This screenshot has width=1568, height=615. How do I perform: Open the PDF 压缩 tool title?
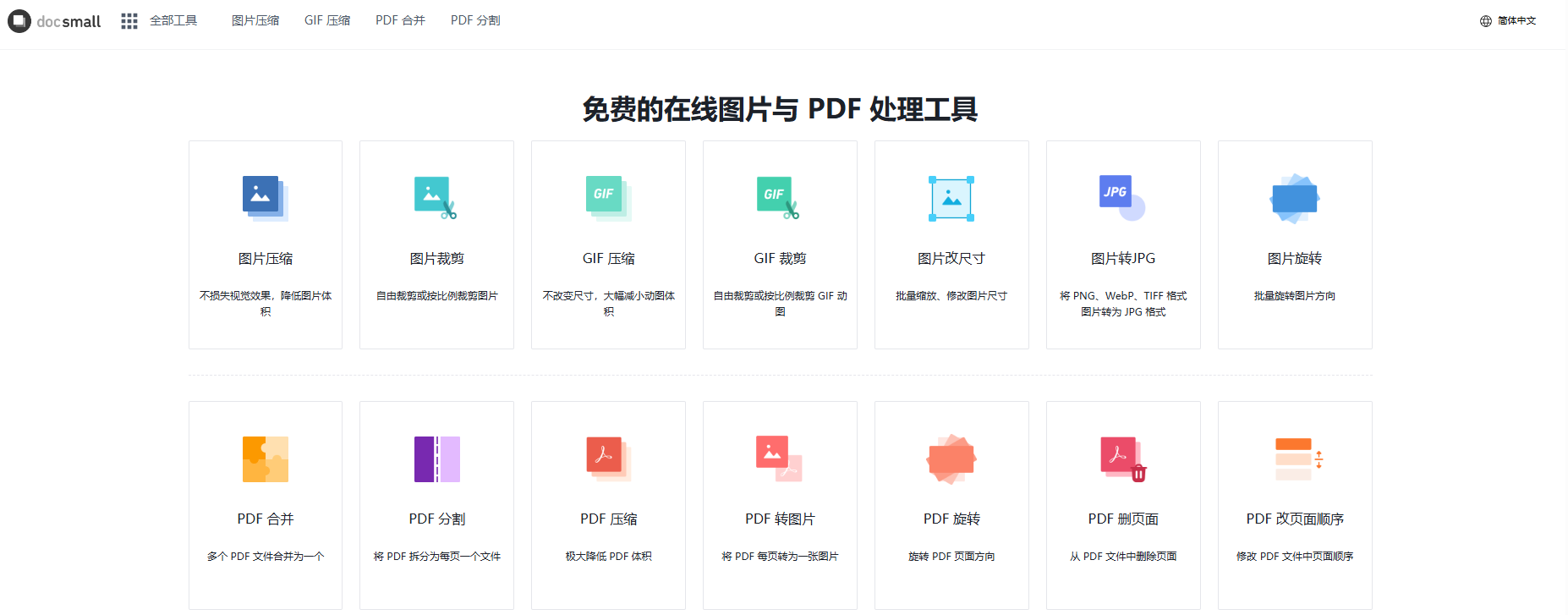608,519
